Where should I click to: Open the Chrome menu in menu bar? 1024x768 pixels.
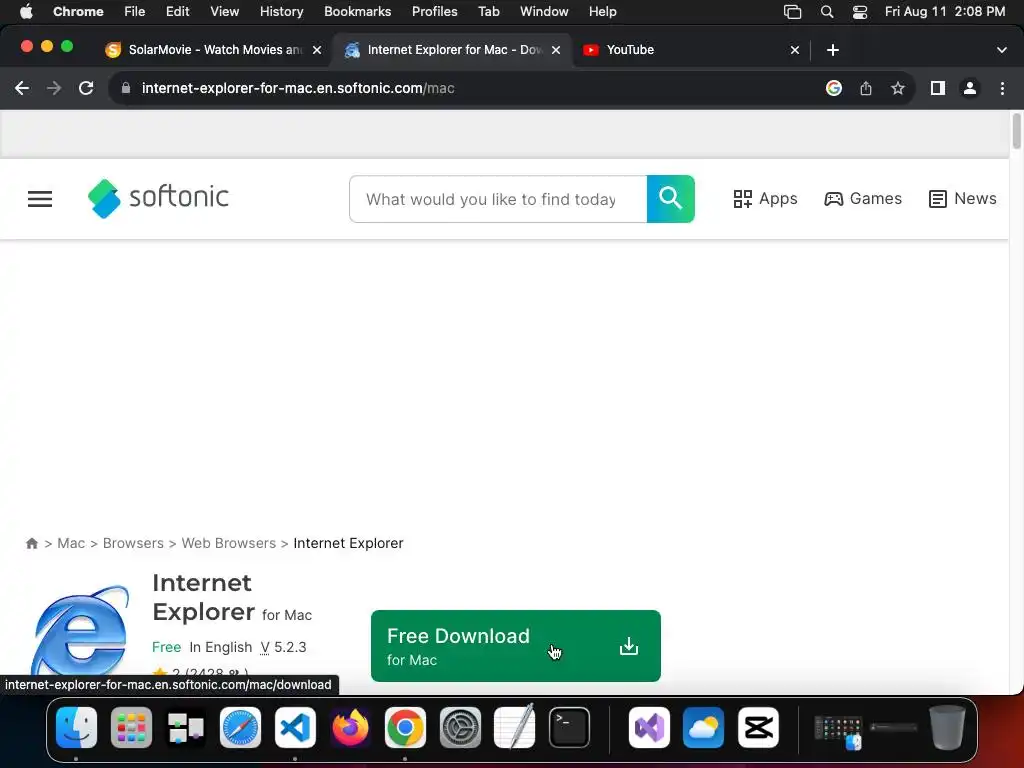78,12
